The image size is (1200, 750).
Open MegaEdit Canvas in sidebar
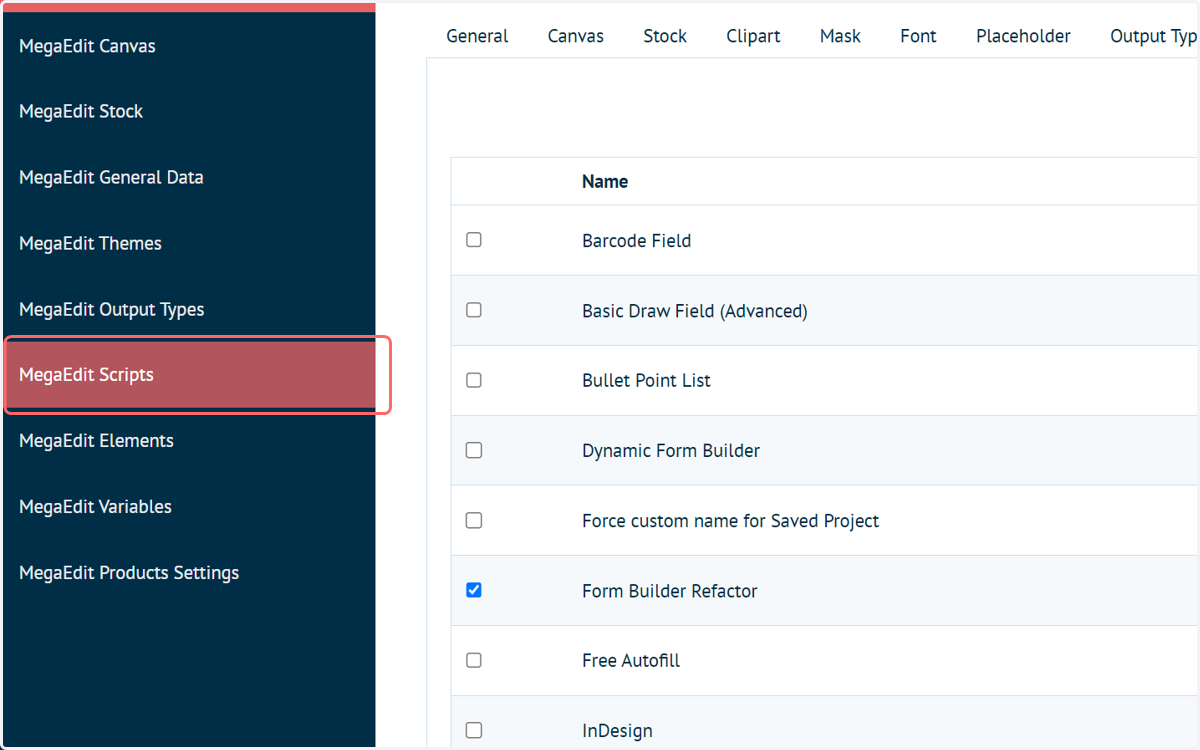point(87,46)
